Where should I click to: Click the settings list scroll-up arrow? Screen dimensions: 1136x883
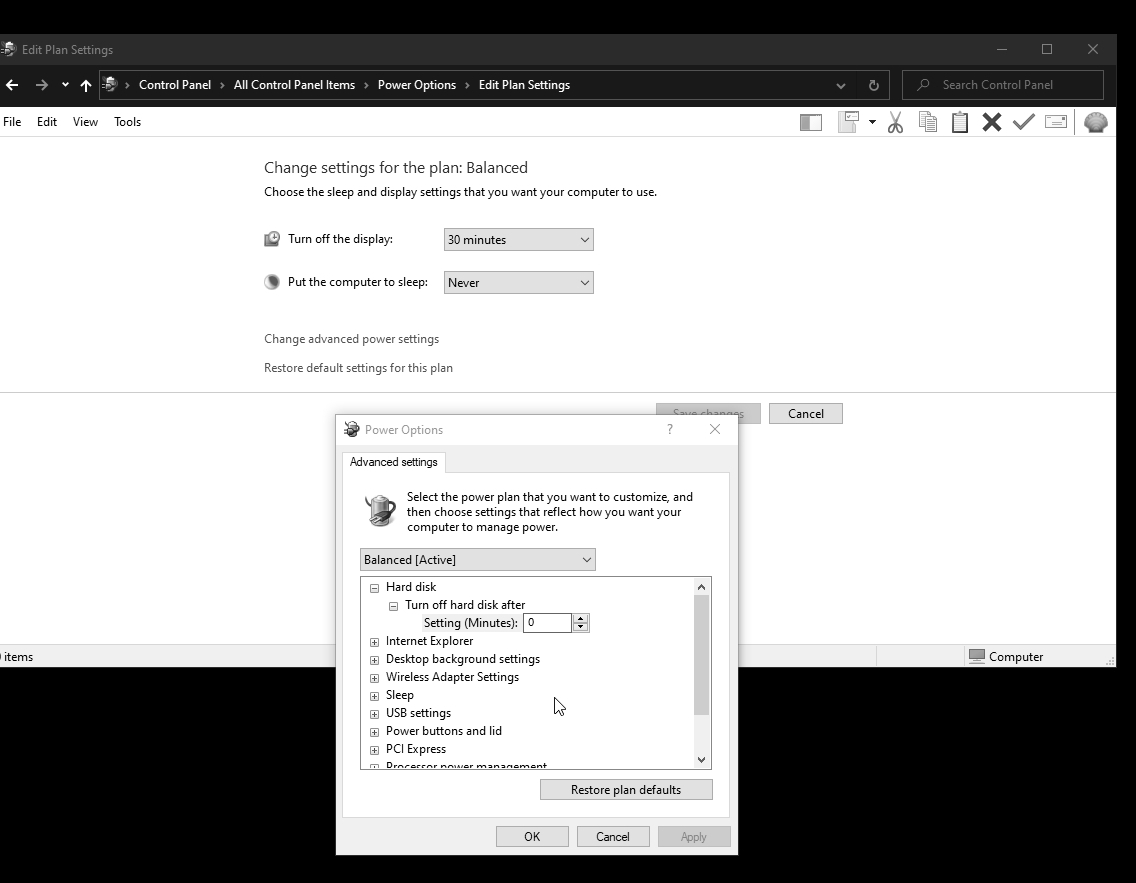tap(701, 587)
